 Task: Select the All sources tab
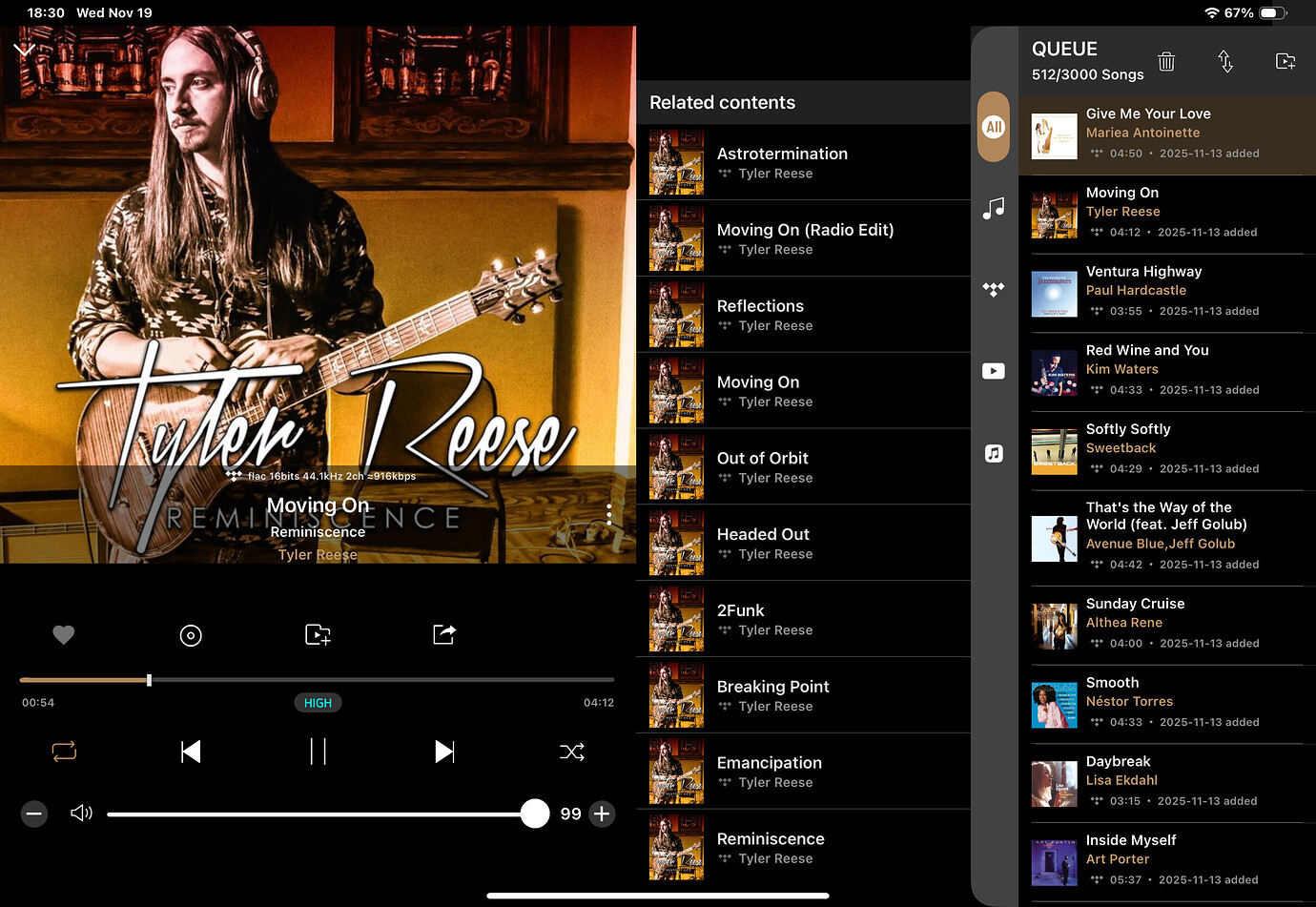coord(994,127)
